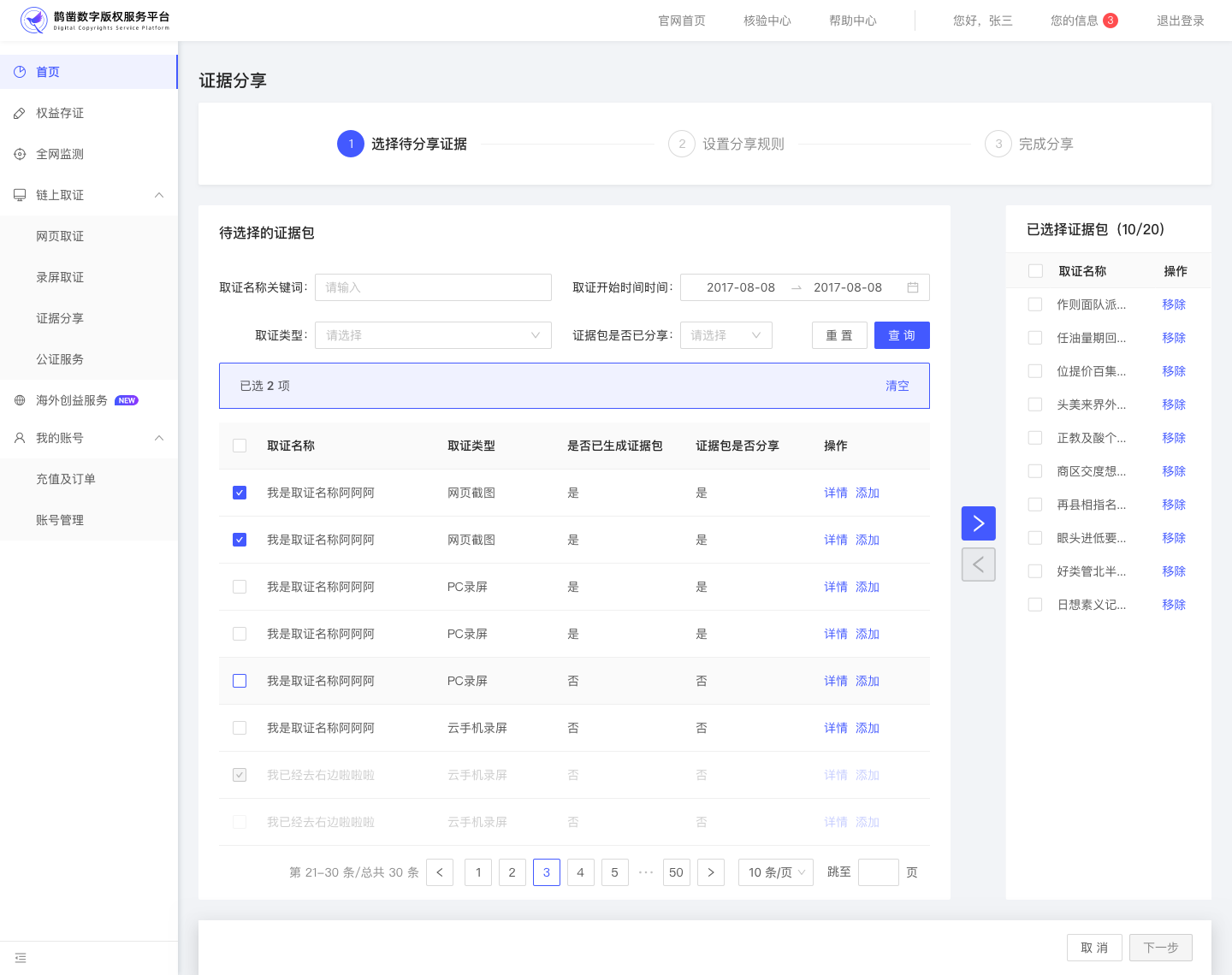The width and height of the screenshot is (1232, 975).
Task: Open calendar icon in date range field
Action: click(913, 287)
